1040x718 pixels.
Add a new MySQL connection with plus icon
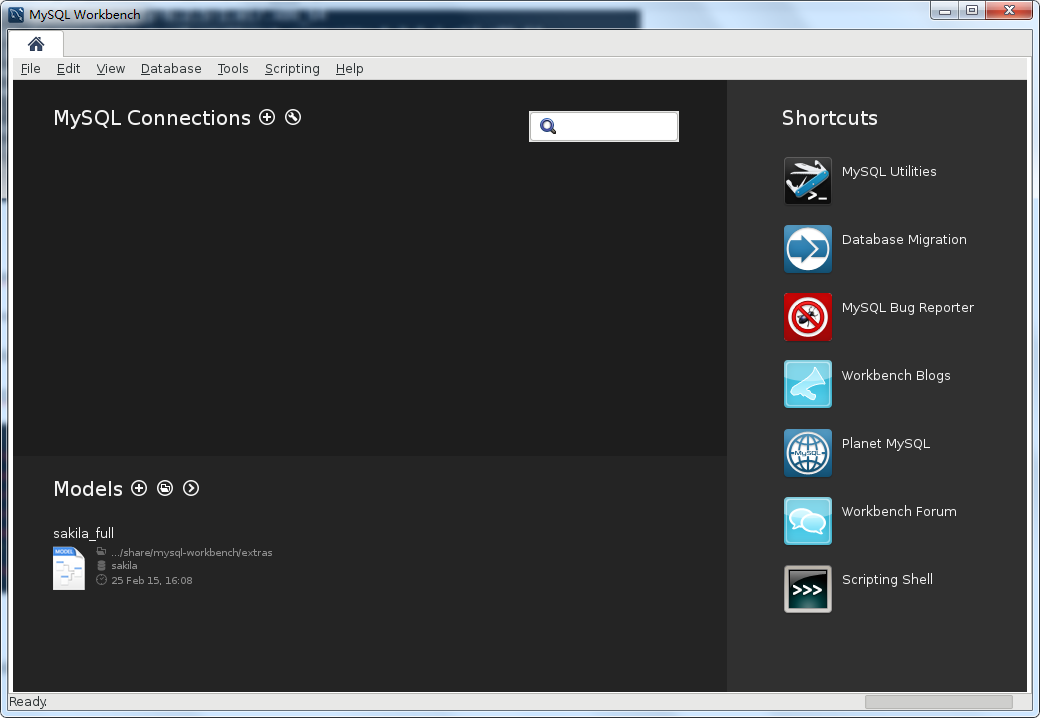pos(267,117)
